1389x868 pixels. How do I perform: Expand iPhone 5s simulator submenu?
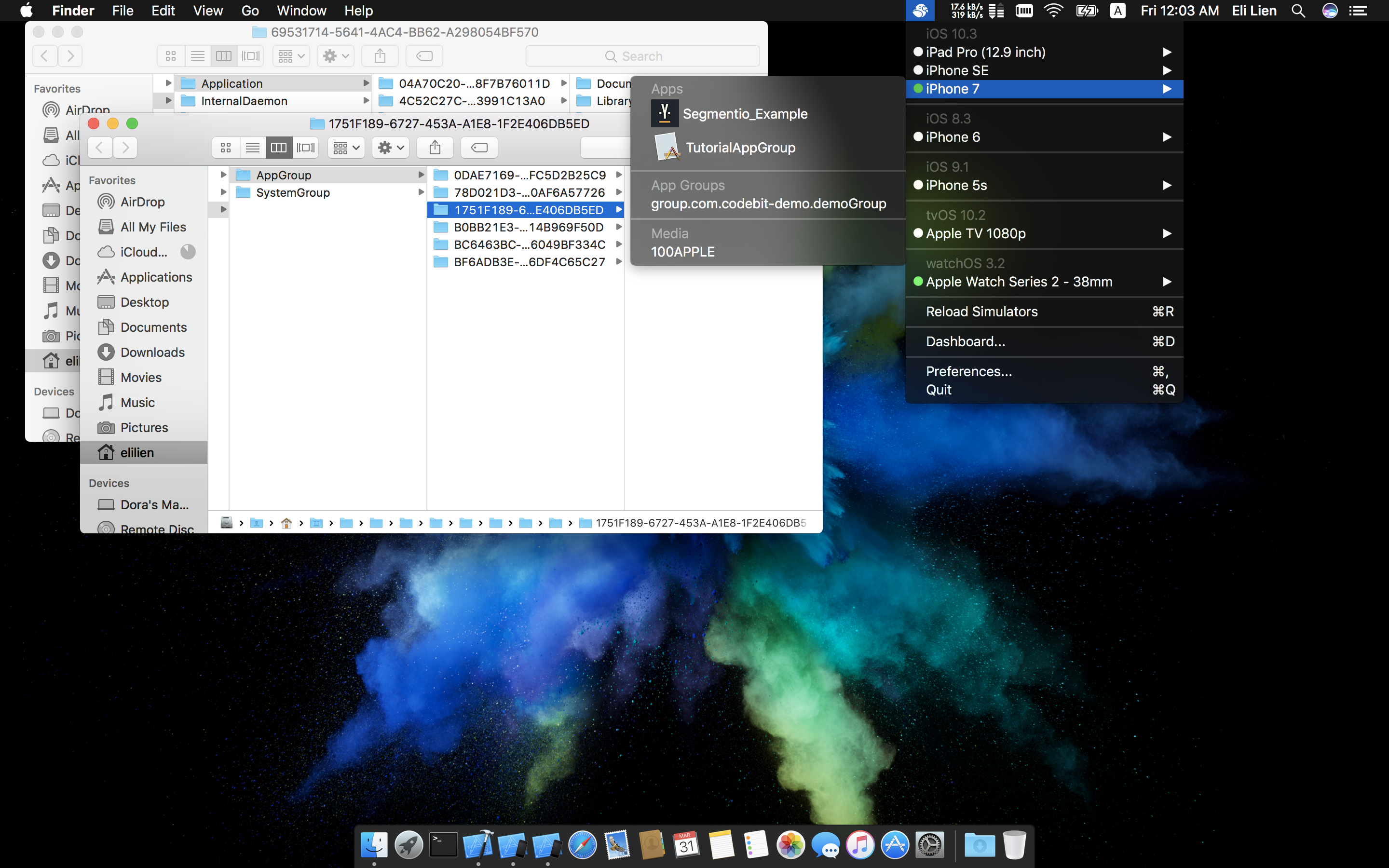1044,186
